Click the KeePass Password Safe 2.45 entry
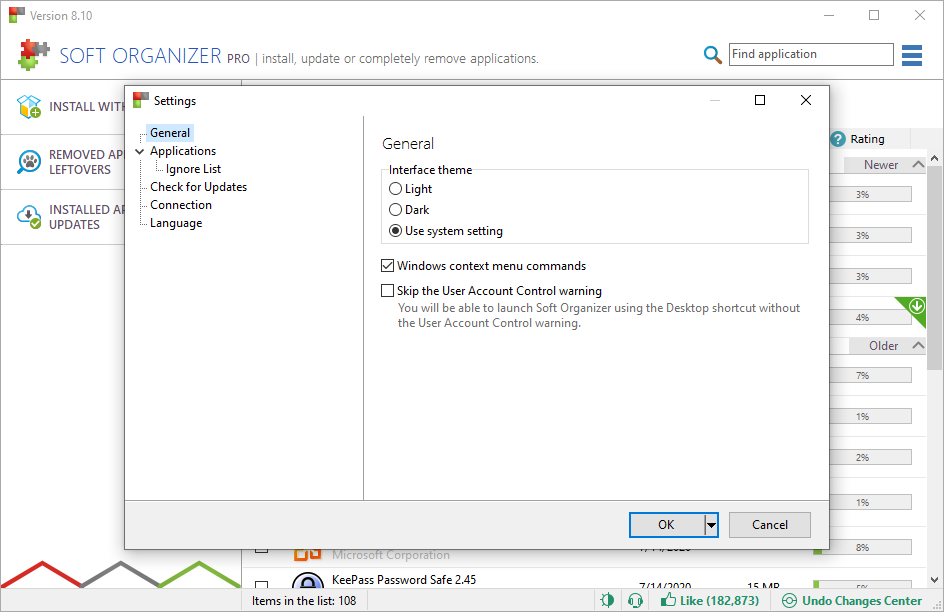944x612 pixels. pos(404,580)
